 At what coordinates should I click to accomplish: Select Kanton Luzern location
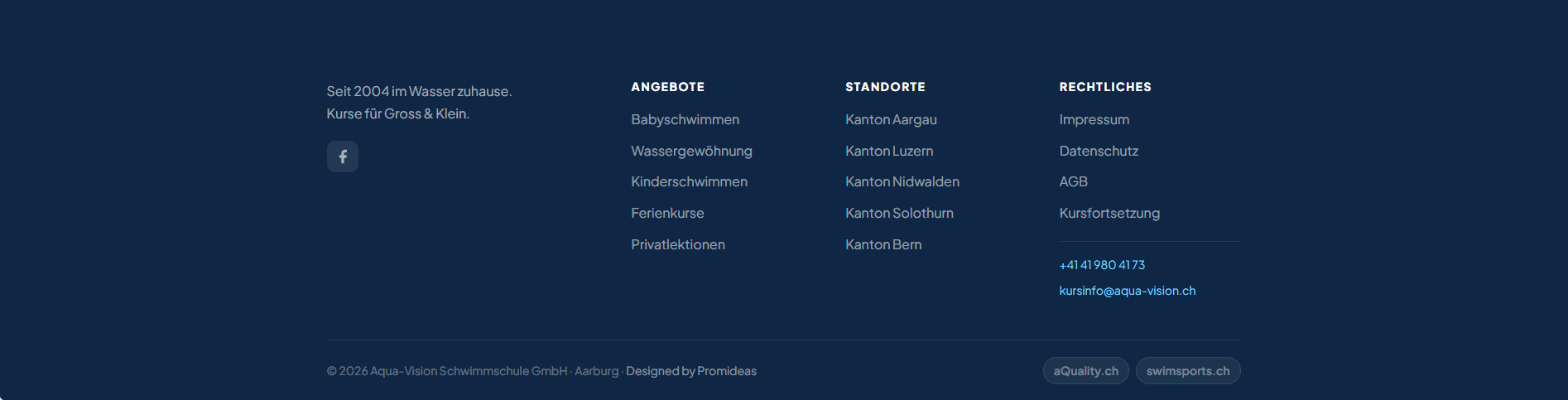[888, 151]
